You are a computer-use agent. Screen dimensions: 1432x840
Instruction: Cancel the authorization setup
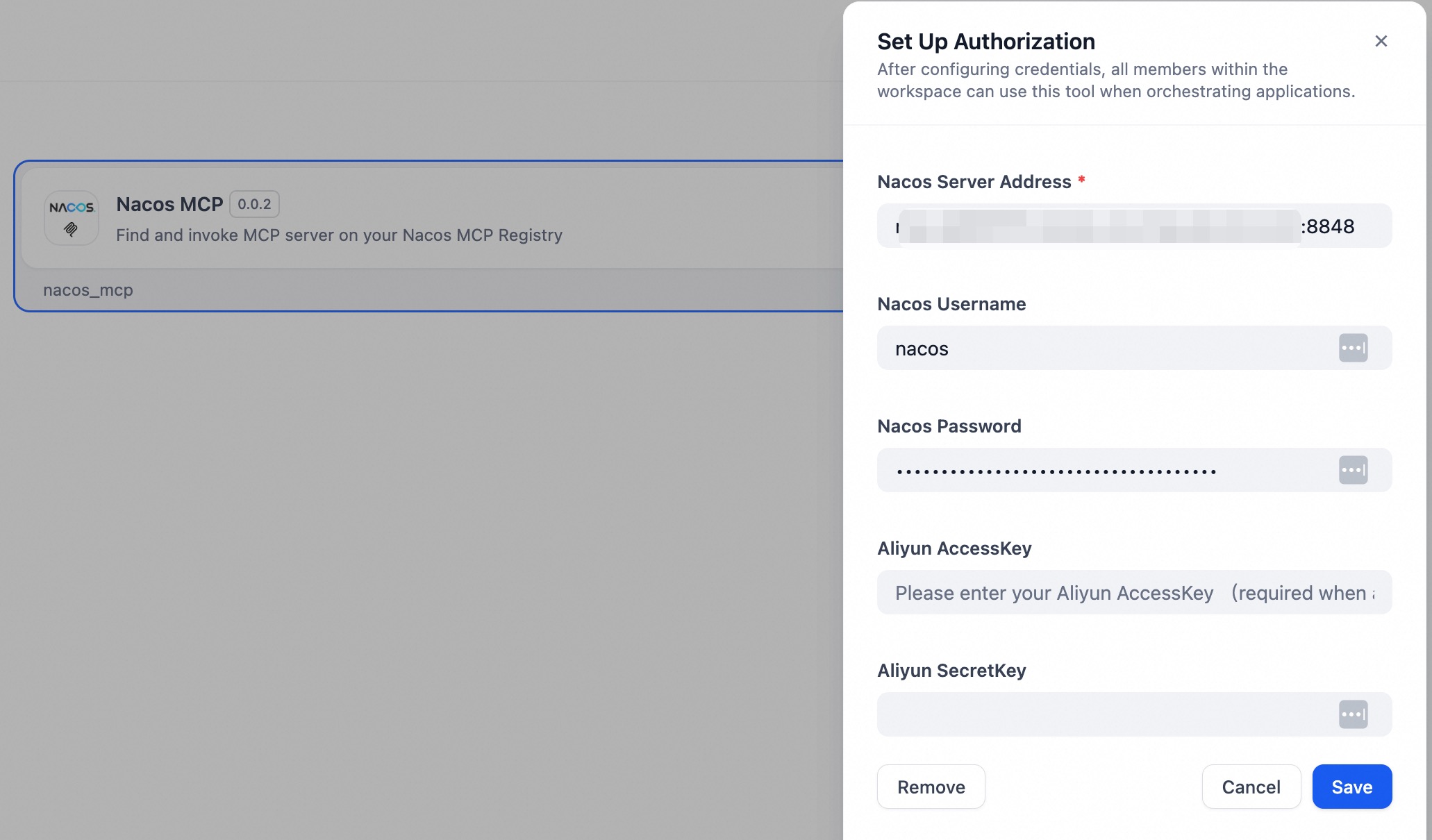coord(1251,787)
